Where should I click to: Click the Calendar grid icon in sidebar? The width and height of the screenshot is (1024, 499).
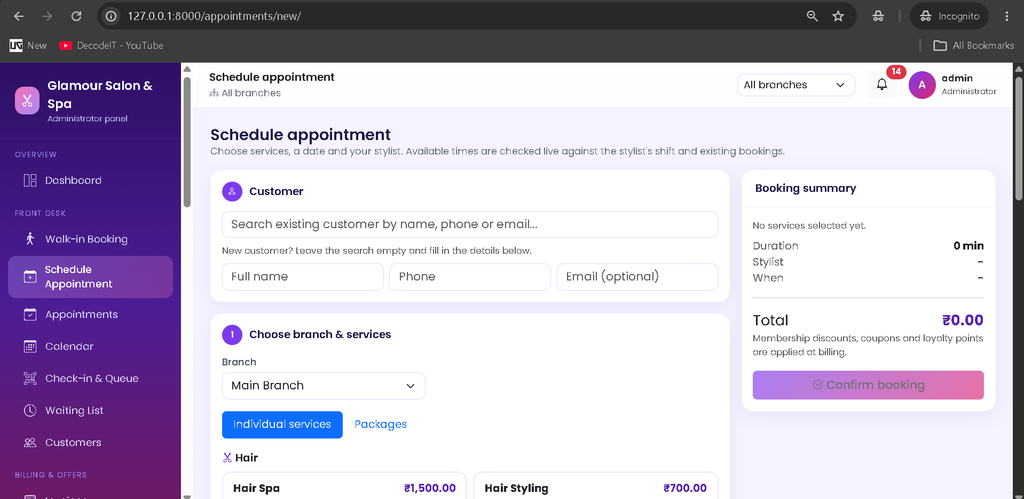point(30,346)
